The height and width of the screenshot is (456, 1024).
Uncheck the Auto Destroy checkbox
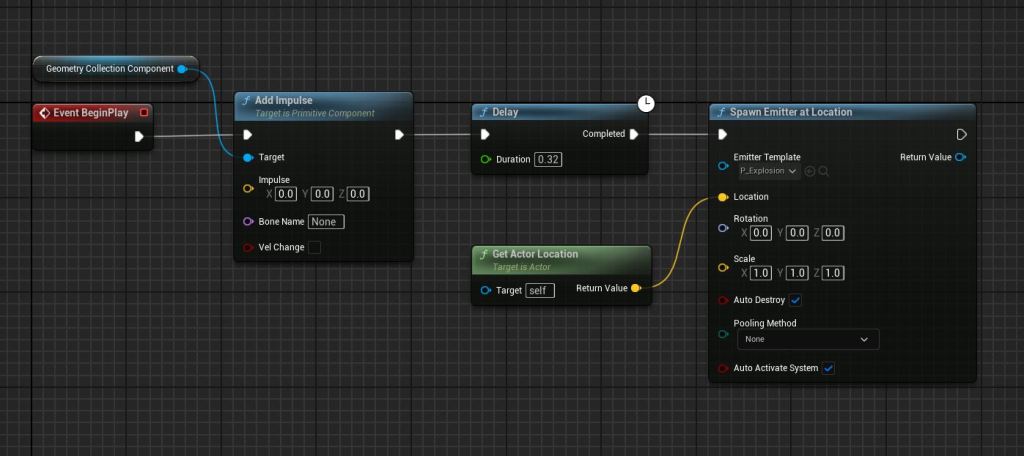796,300
